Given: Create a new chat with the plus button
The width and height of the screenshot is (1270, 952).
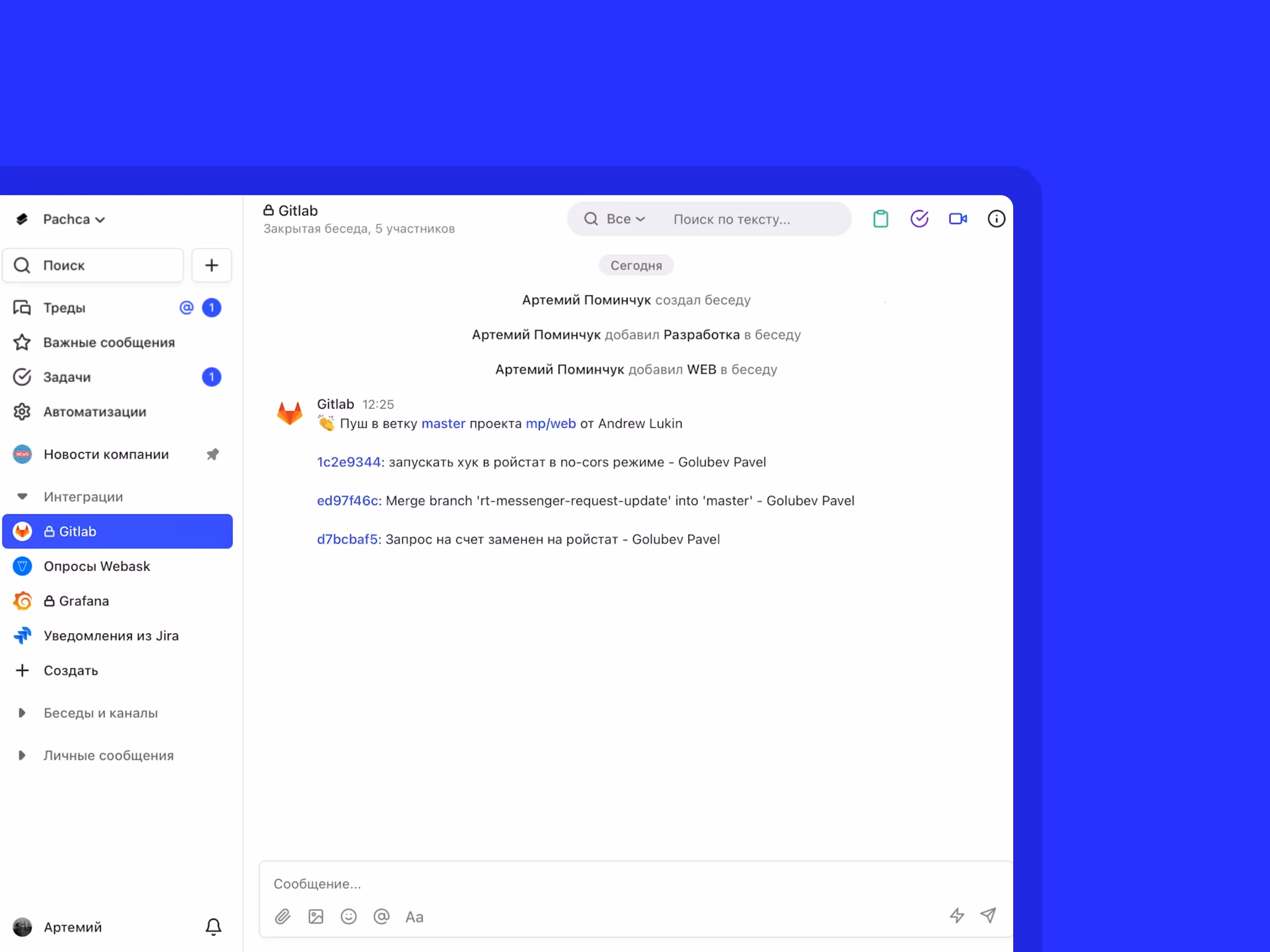Looking at the screenshot, I should click(x=211, y=265).
